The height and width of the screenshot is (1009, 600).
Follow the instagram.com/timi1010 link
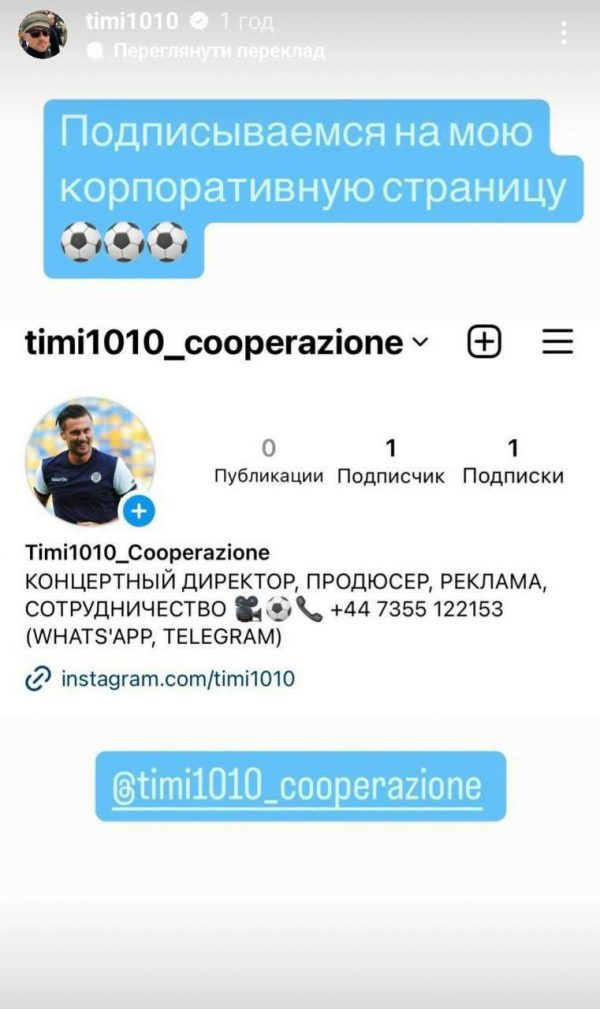click(178, 679)
